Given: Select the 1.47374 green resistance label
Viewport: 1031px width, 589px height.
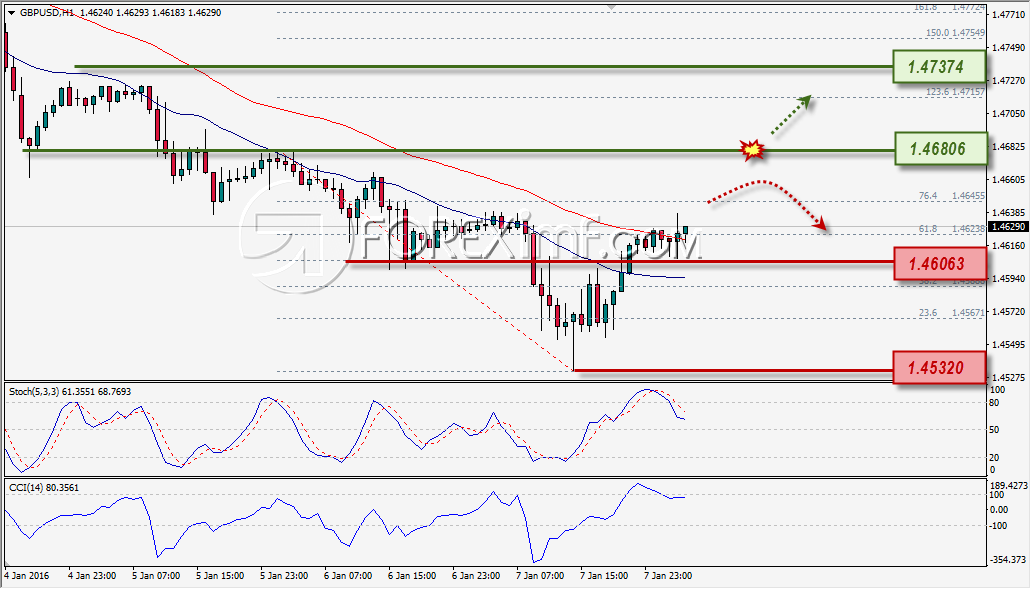Looking at the screenshot, I should pyautogui.click(x=939, y=66).
